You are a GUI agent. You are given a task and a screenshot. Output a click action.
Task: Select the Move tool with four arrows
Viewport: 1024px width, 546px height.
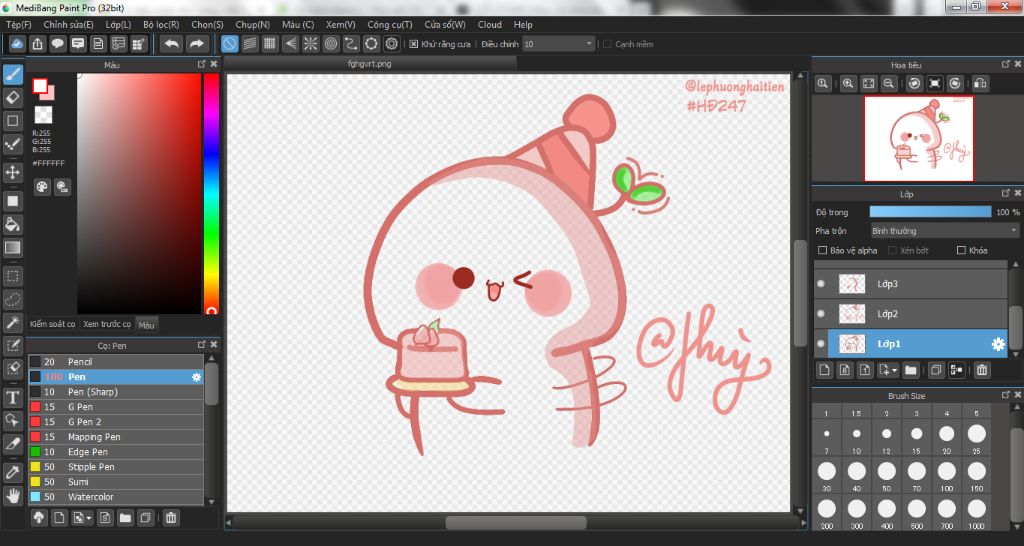click(x=12, y=172)
